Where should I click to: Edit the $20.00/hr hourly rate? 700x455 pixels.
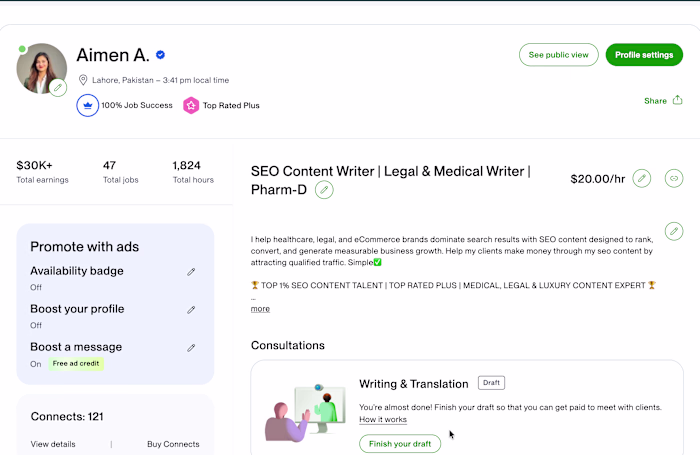(x=642, y=179)
